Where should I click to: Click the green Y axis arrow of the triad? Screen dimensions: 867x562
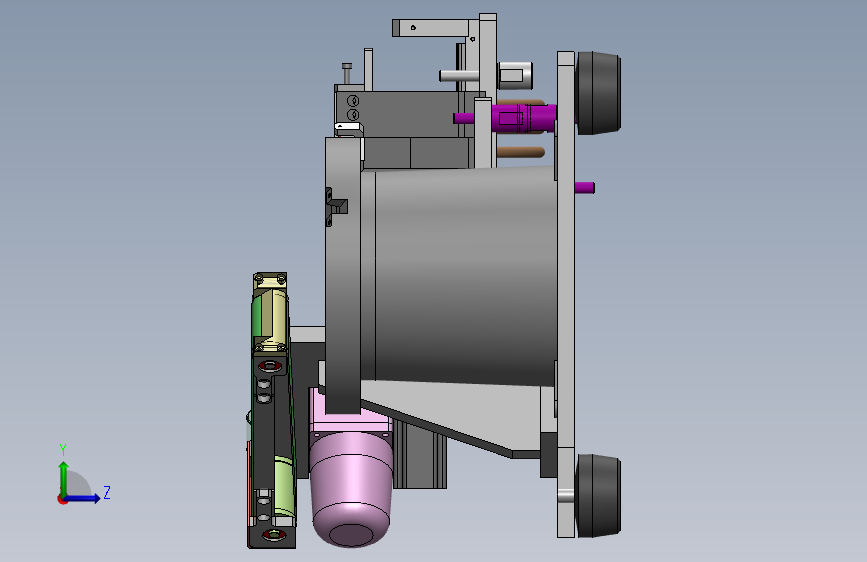coord(64,479)
